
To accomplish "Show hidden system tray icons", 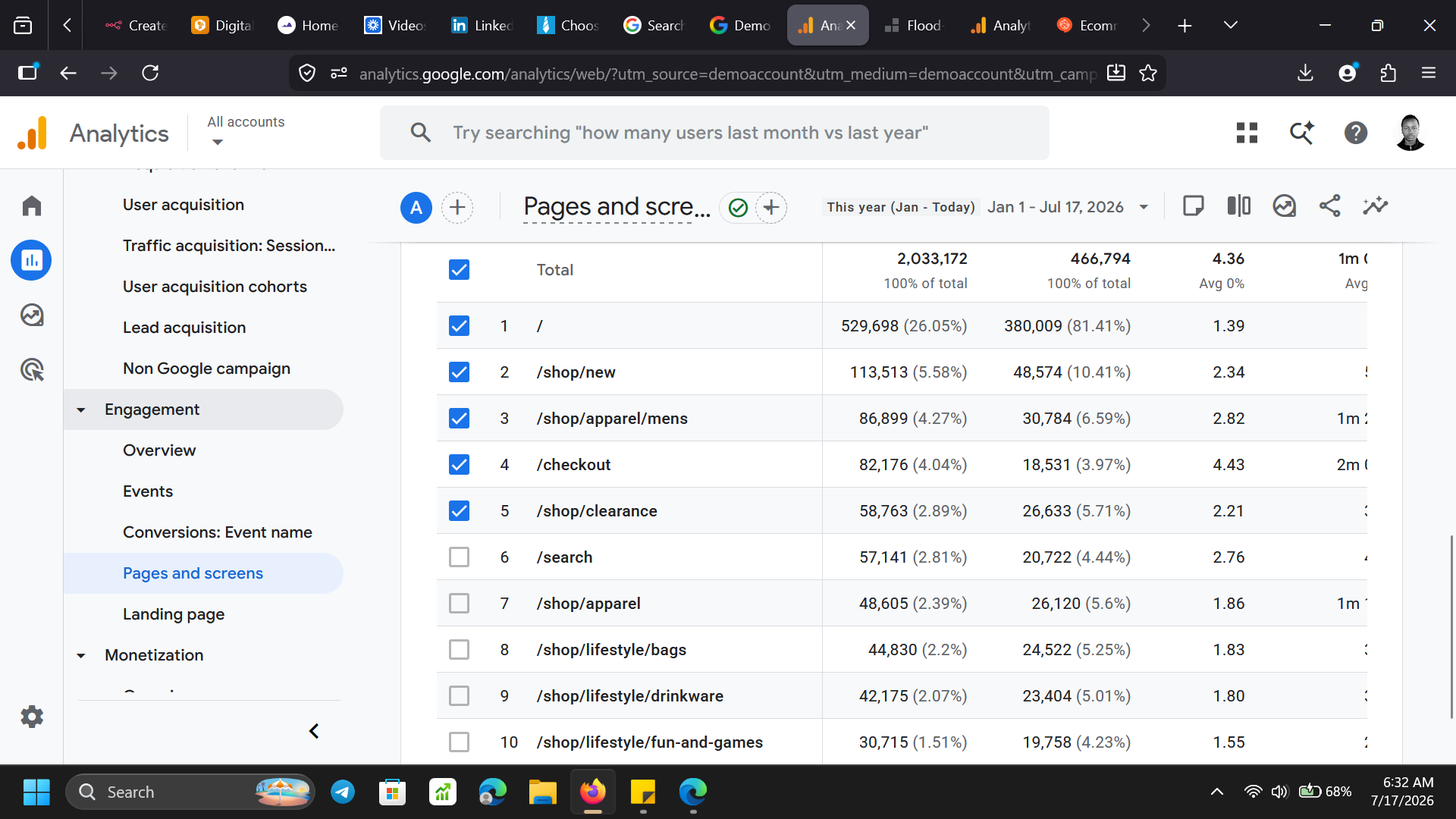I will tap(1216, 792).
